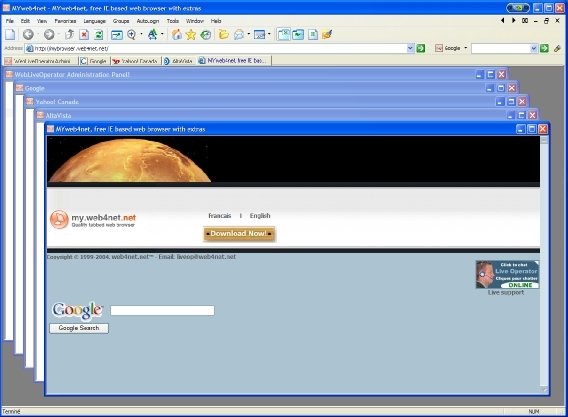Click the oval pill button in title bar
The width and height of the screenshot is (568, 417).
(x=518, y=8)
